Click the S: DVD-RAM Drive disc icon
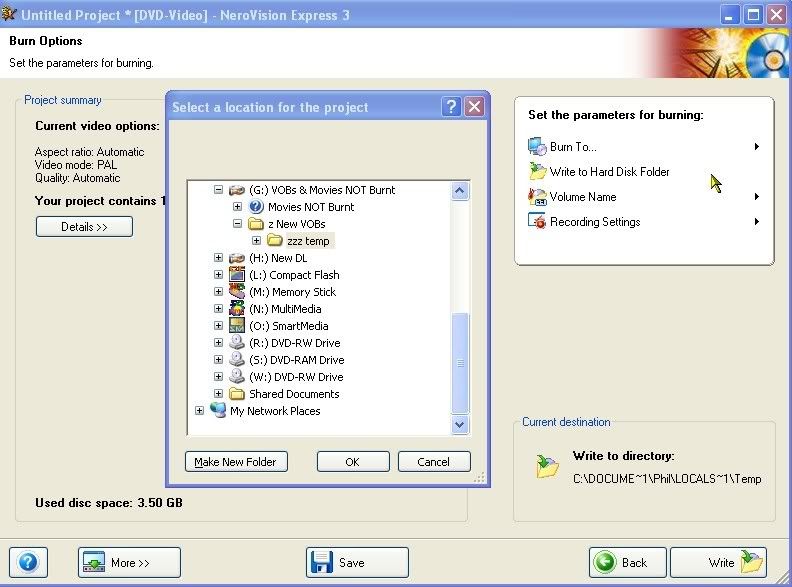Image resolution: width=792 pixels, height=587 pixels. click(x=237, y=359)
